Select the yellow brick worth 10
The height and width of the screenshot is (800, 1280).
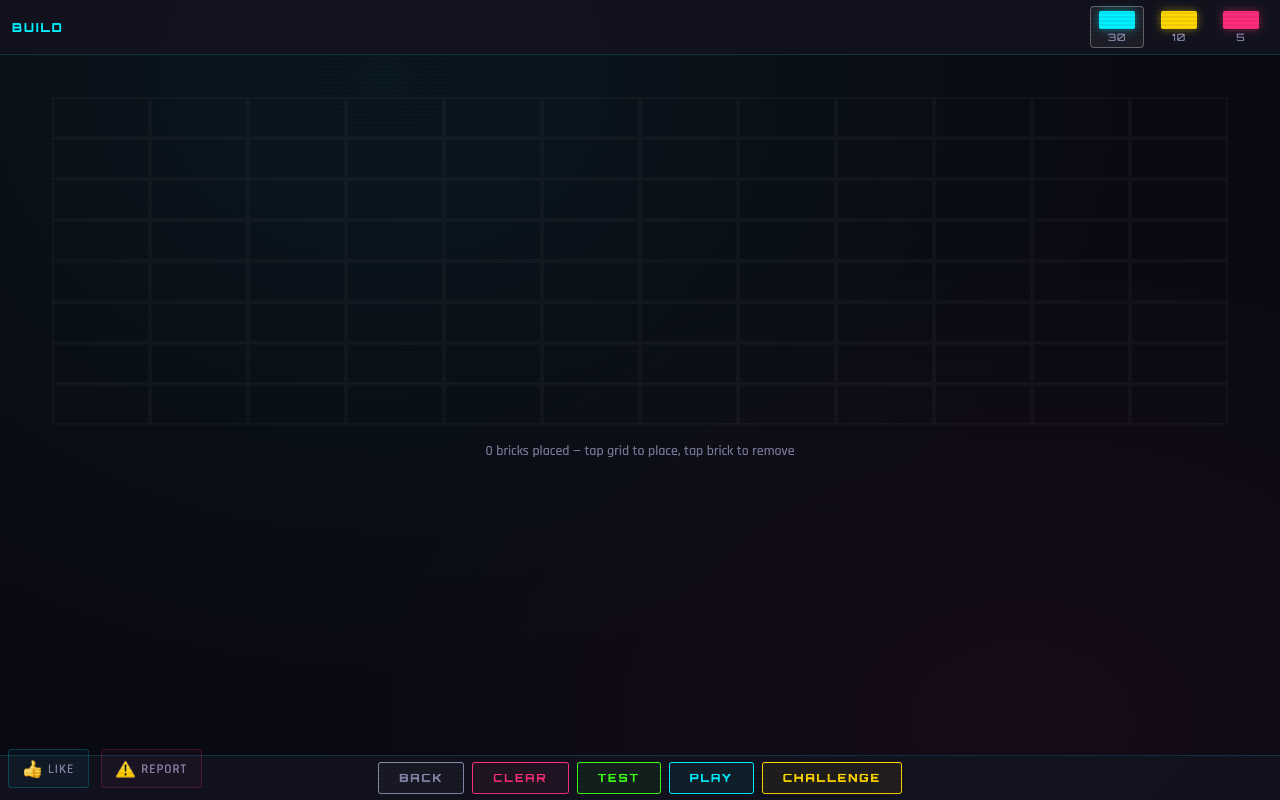point(1178,26)
